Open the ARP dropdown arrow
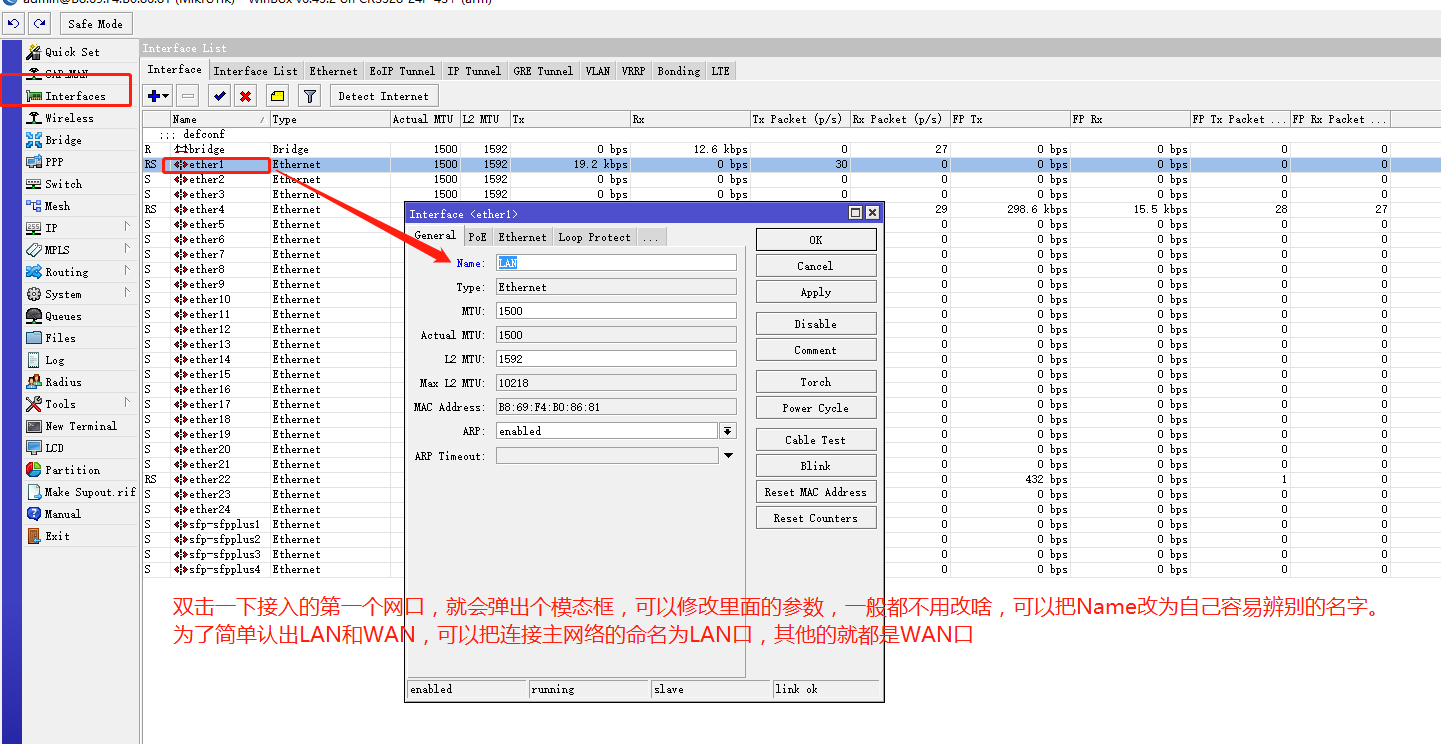1441x744 pixels. pos(728,431)
